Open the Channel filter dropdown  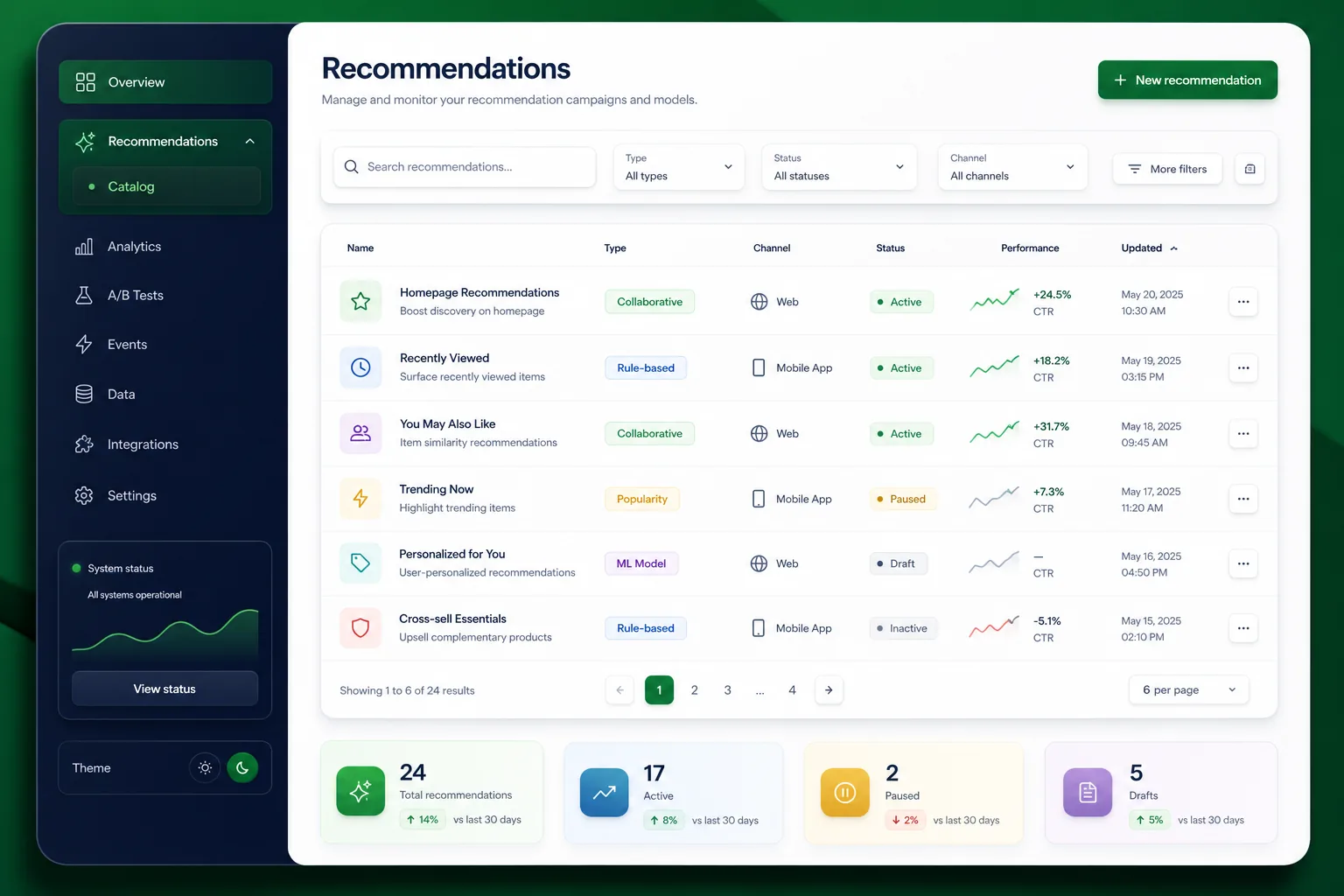coord(1012,167)
